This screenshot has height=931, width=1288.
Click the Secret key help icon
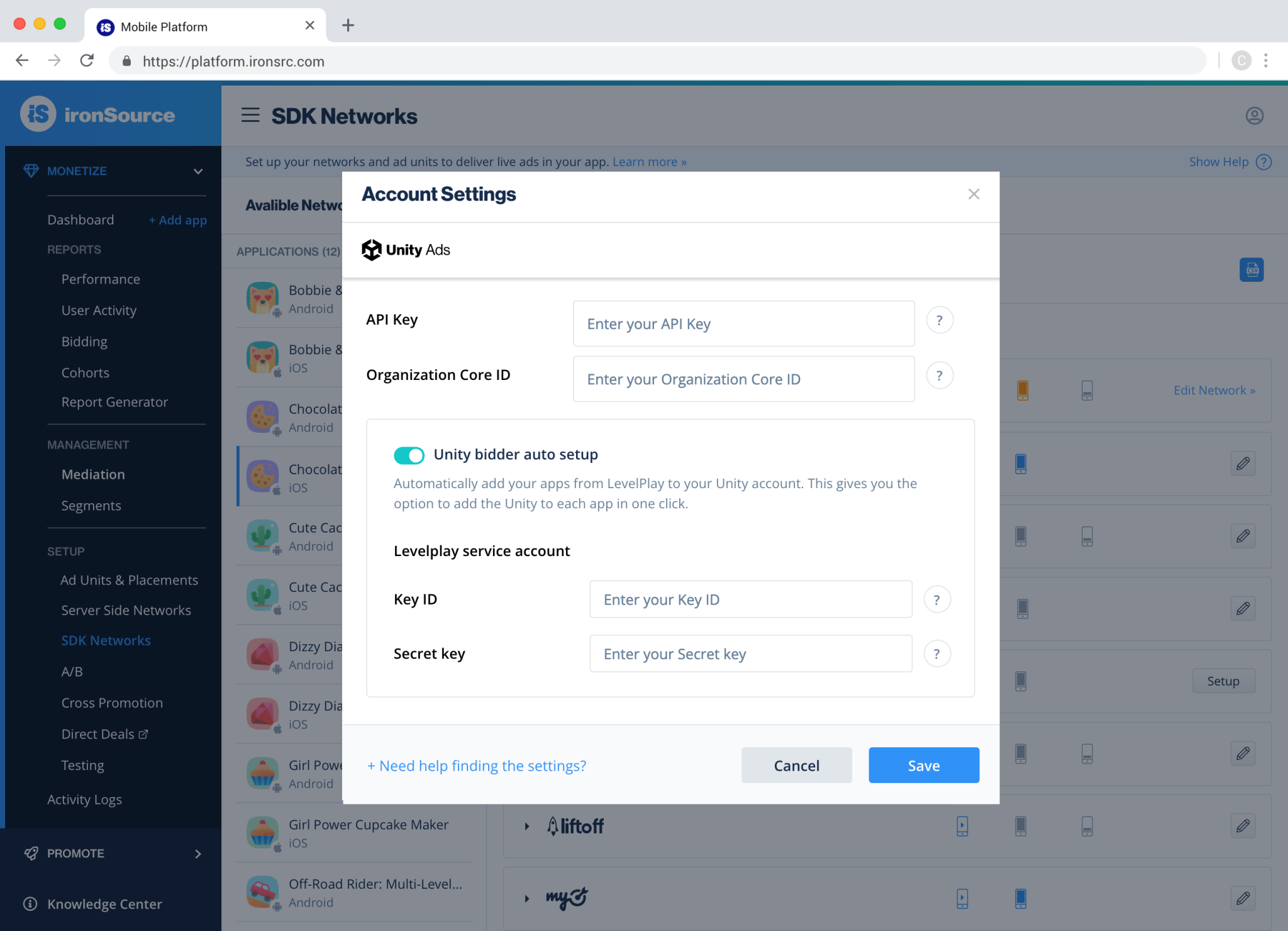pyautogui.click(x=937, y=654)
